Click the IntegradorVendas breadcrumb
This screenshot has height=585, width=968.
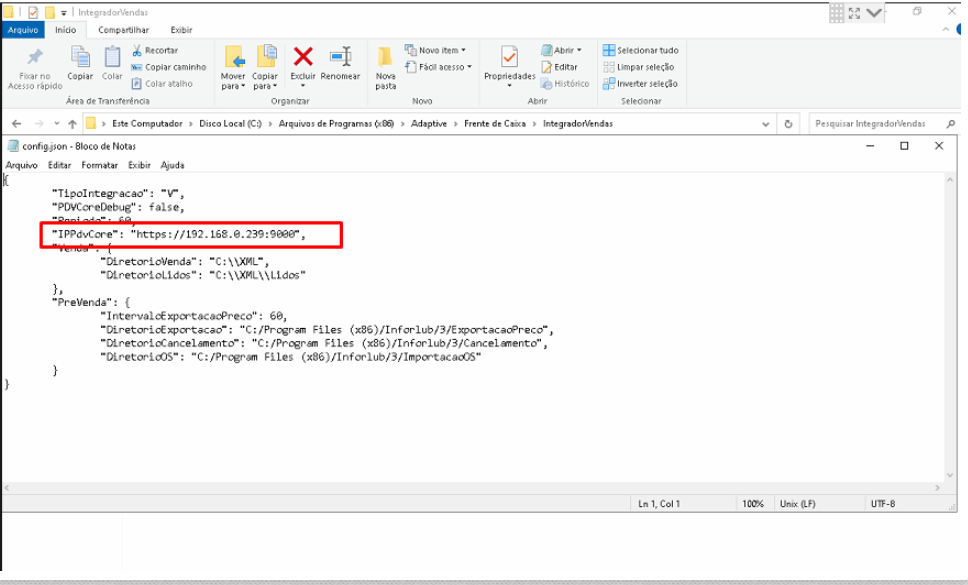tap(578, 123)
